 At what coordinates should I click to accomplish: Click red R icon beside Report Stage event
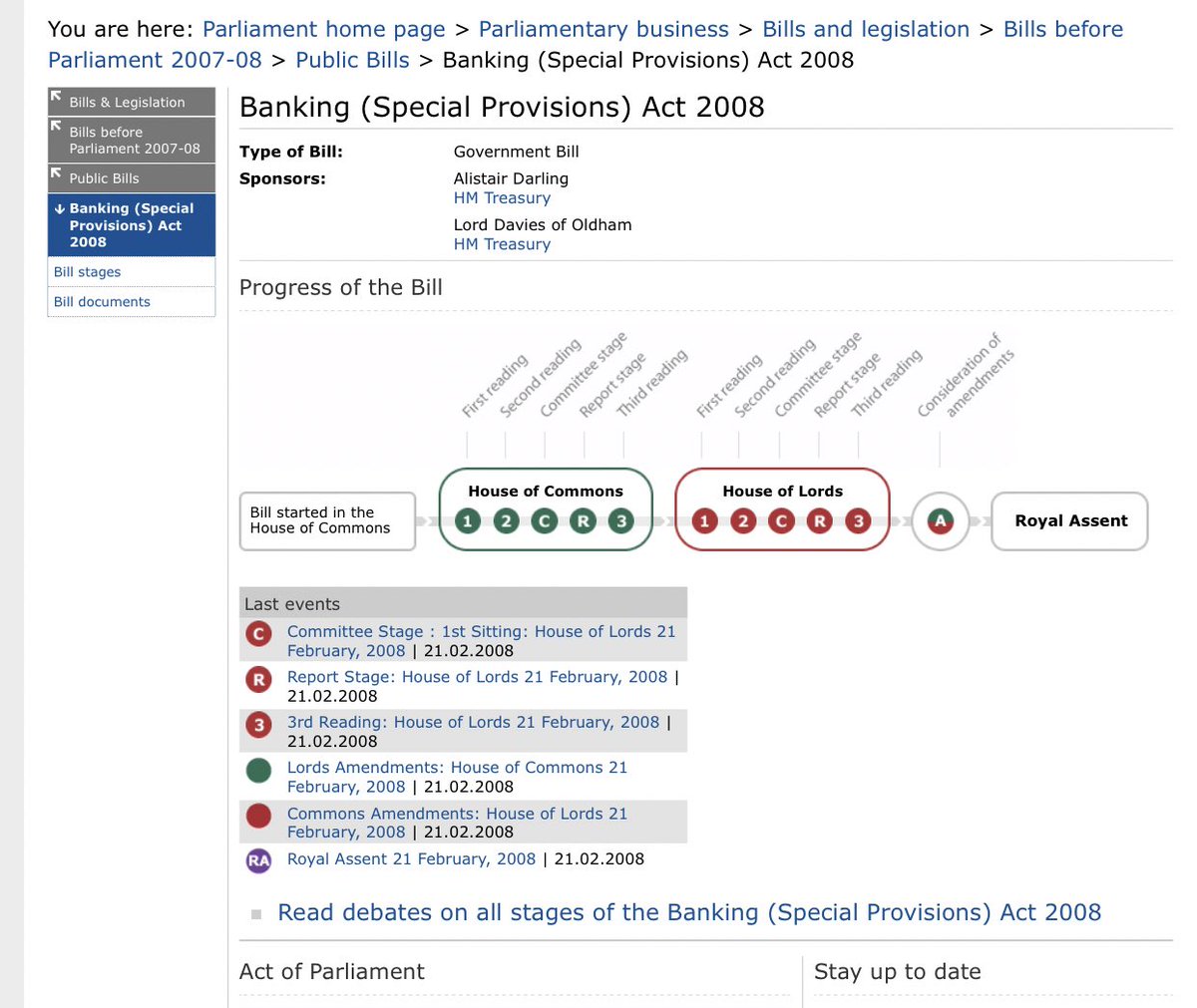(x=259, y=680)
